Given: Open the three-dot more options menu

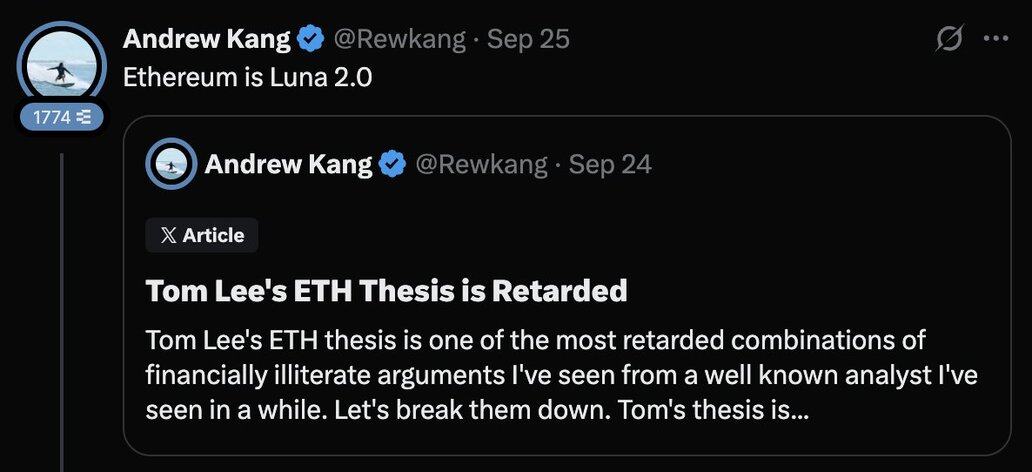Looking at the screenshot, I should tap(996, 40).
